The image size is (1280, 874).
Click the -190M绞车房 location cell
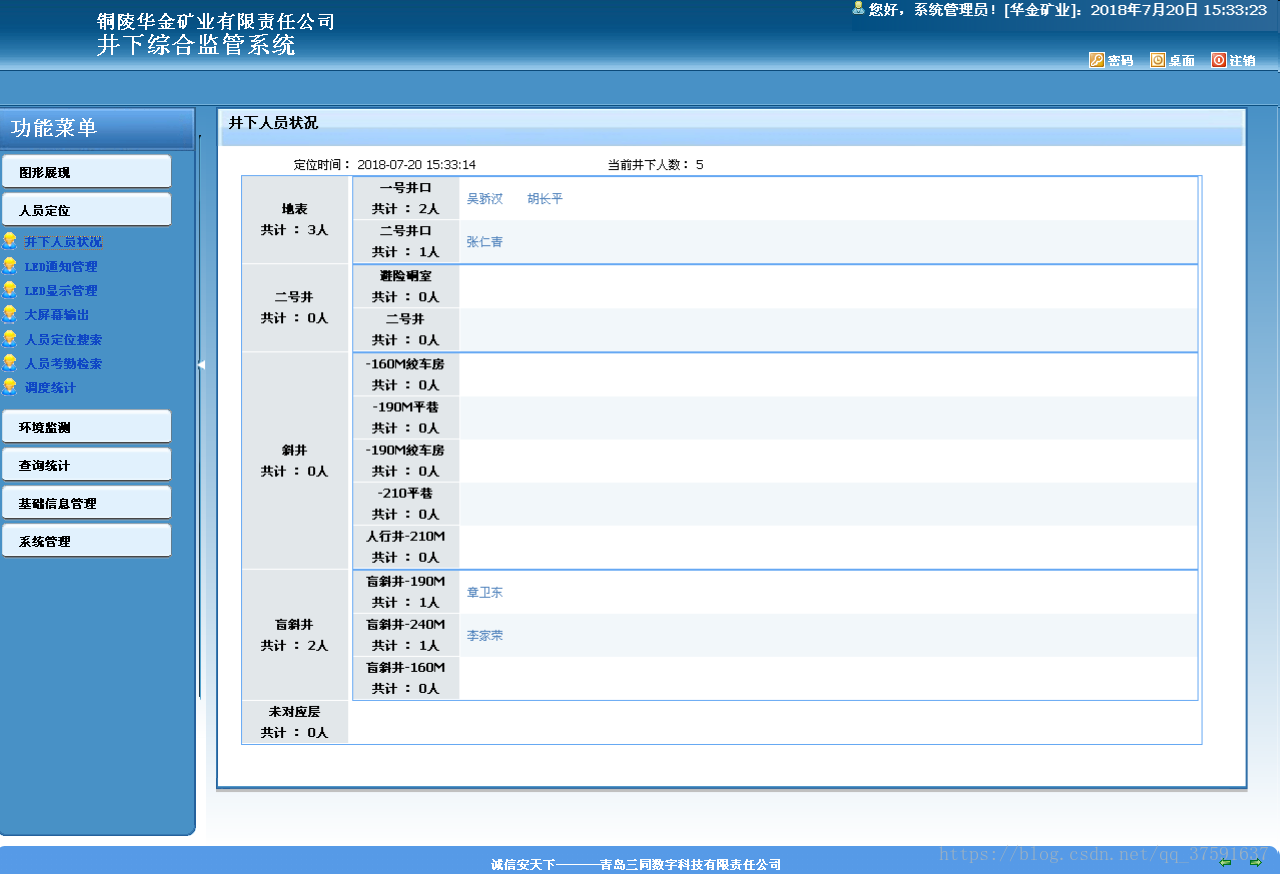coord(406,460)
